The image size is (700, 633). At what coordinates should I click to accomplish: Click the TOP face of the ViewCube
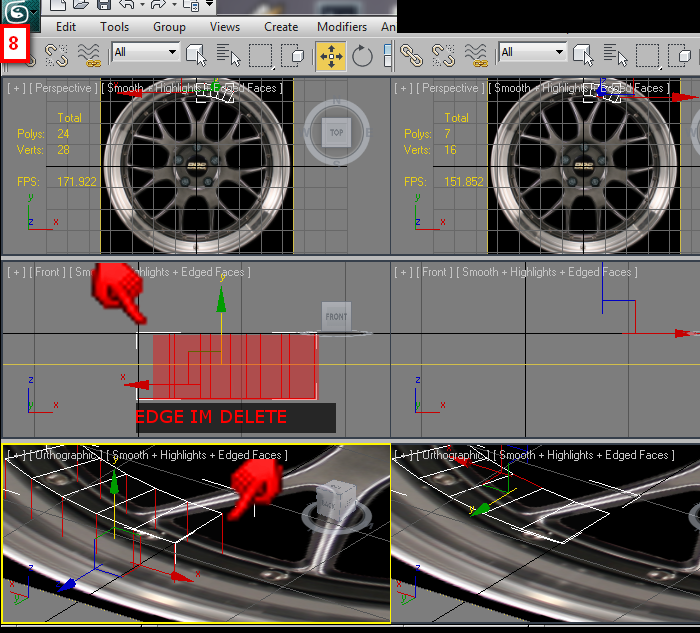[x=336, y=132]
